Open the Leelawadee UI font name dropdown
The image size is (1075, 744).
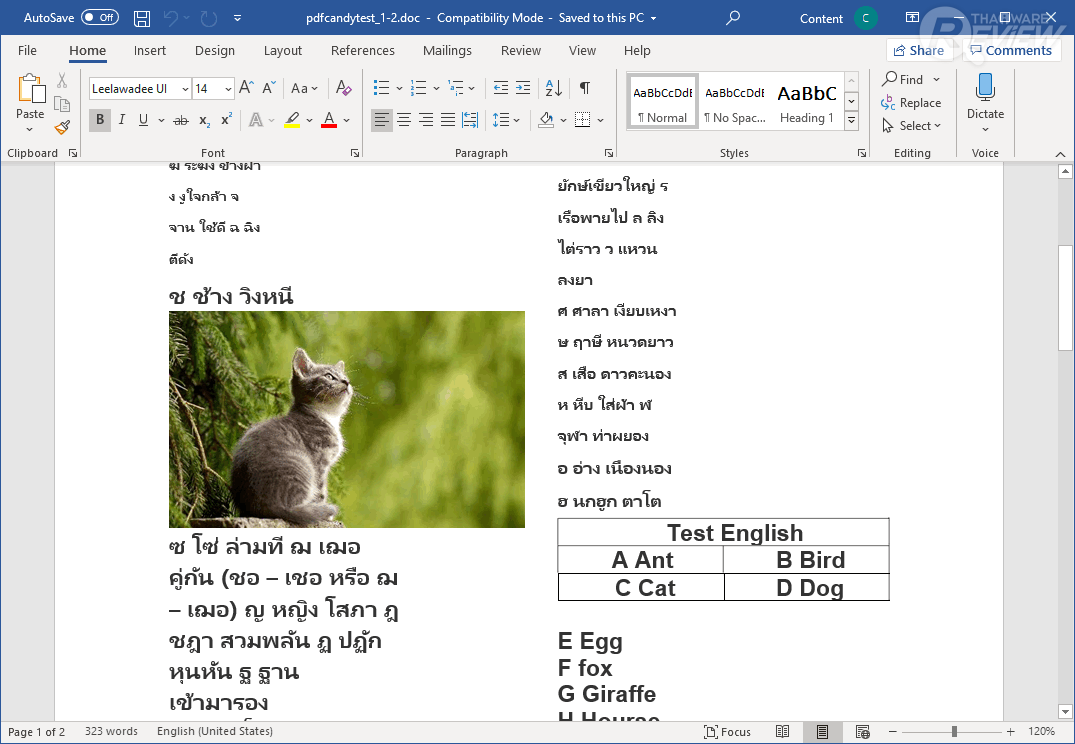[x=185, y=89]
